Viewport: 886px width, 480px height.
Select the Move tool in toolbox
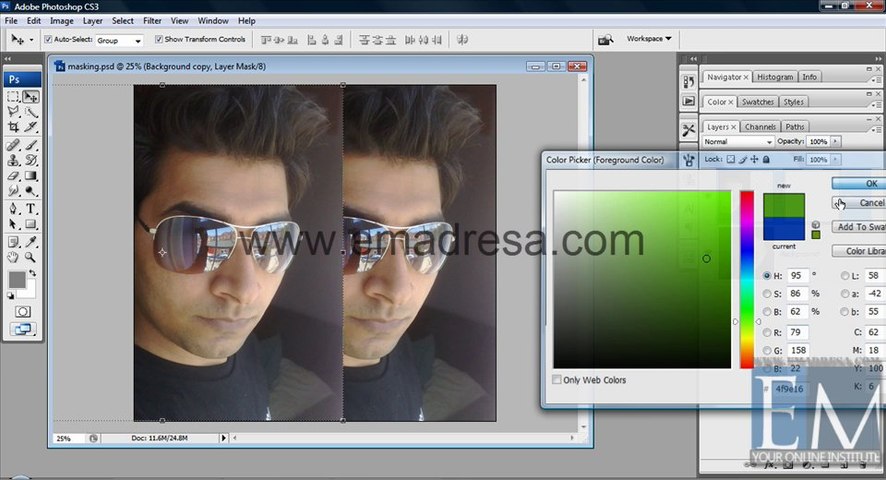31,97
